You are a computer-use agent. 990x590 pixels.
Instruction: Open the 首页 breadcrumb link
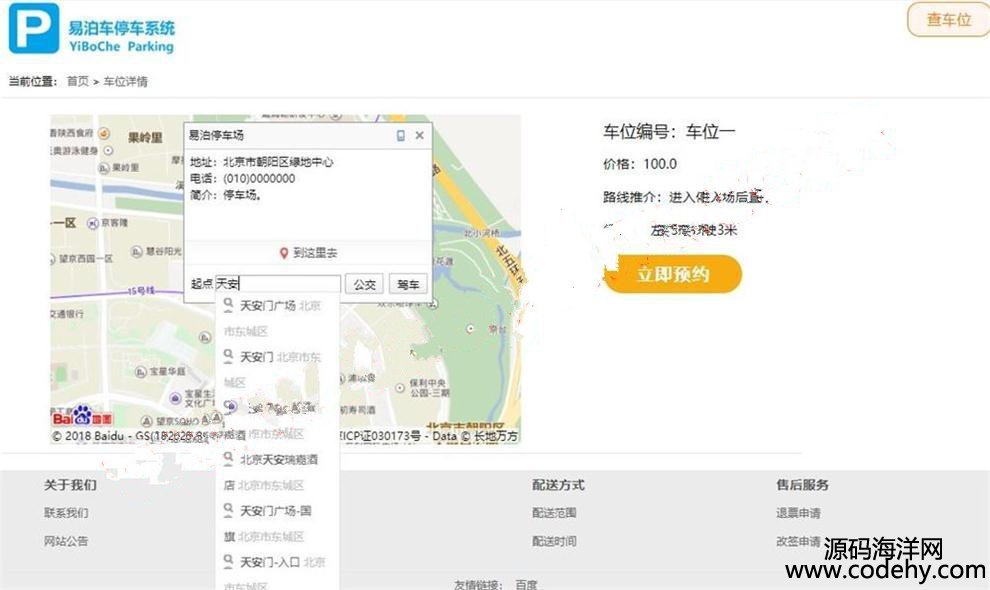78,81
